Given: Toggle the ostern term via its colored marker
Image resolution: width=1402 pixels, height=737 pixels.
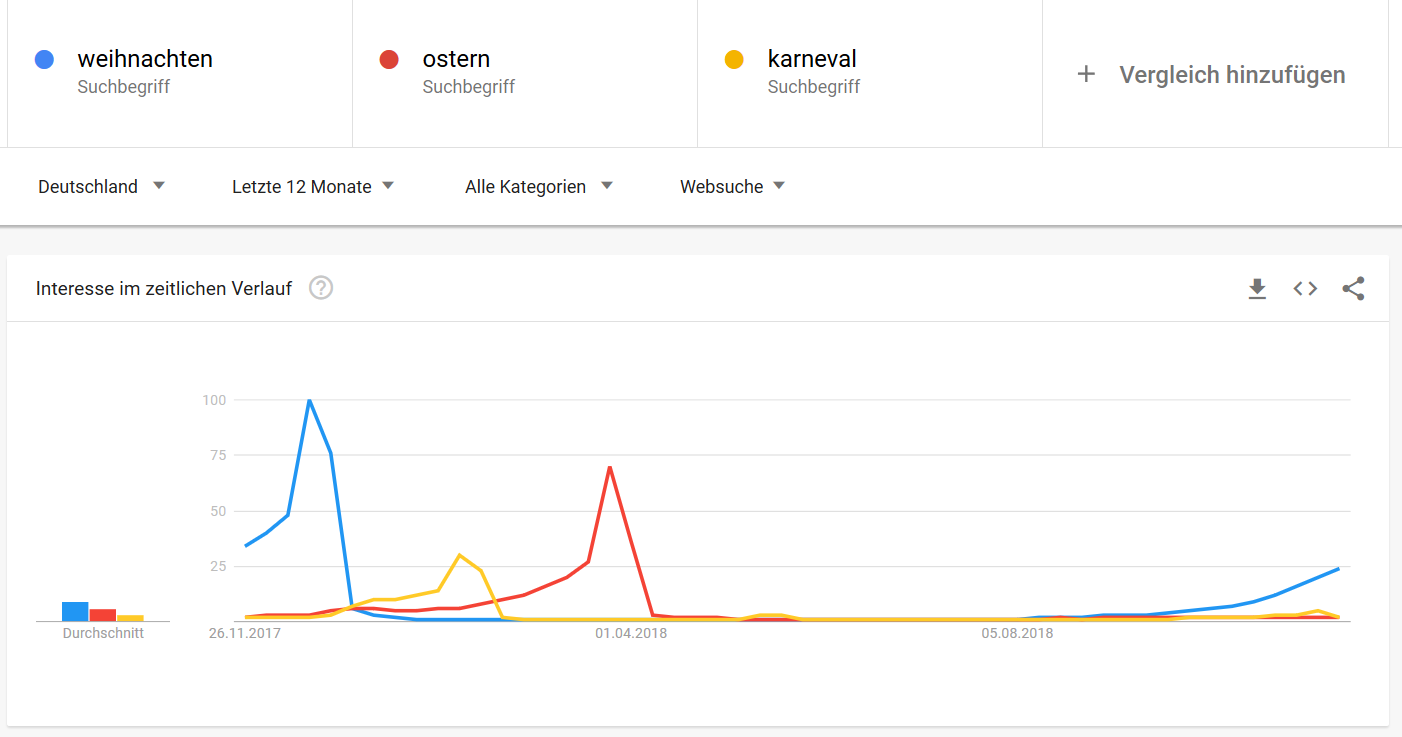Looking at the screenshot, I should pos(389,59).
